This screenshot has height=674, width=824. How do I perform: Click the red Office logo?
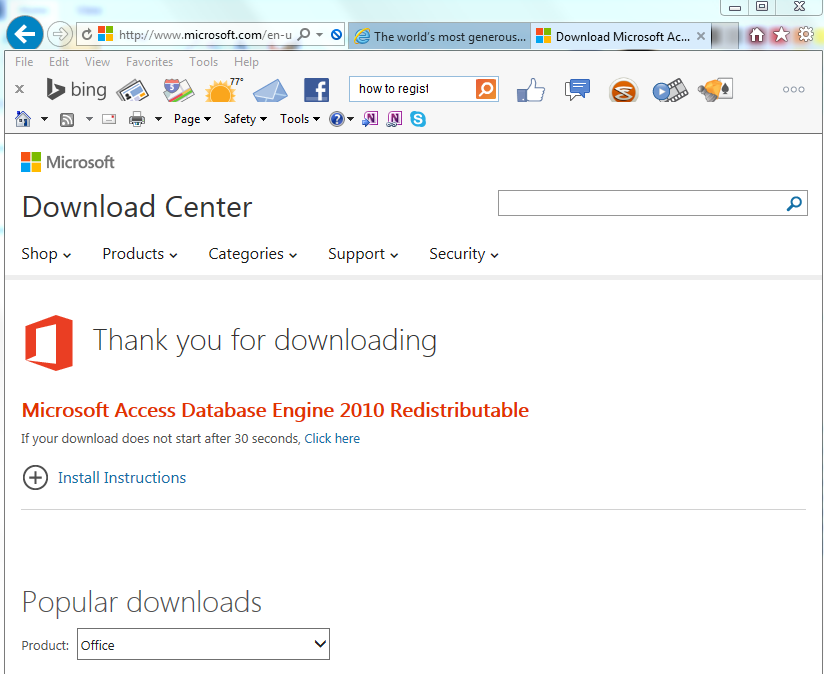click(x=49, y=343)
